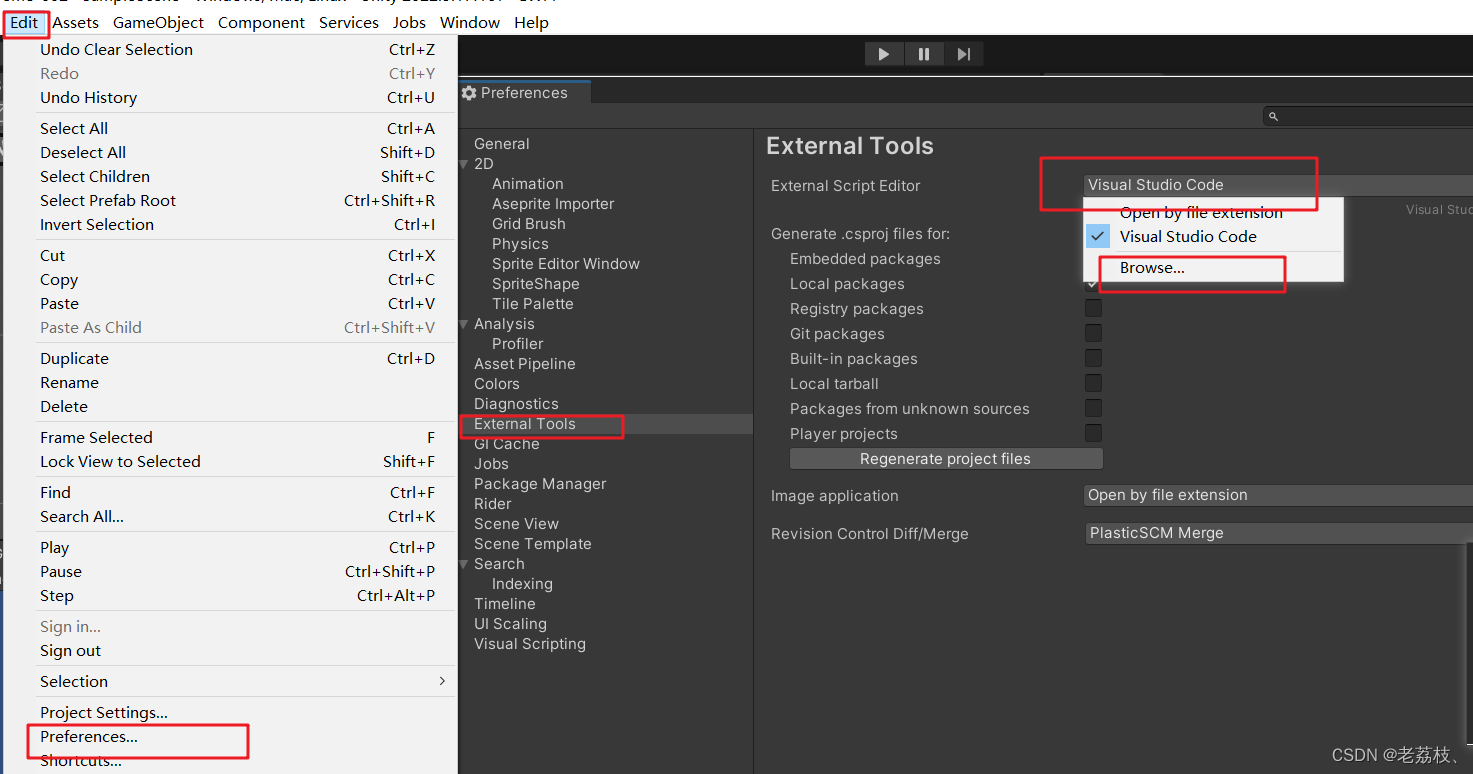Toggle Registry packages checkbox
Screen dimensions: 1473x774
(x=1094, y=309)
